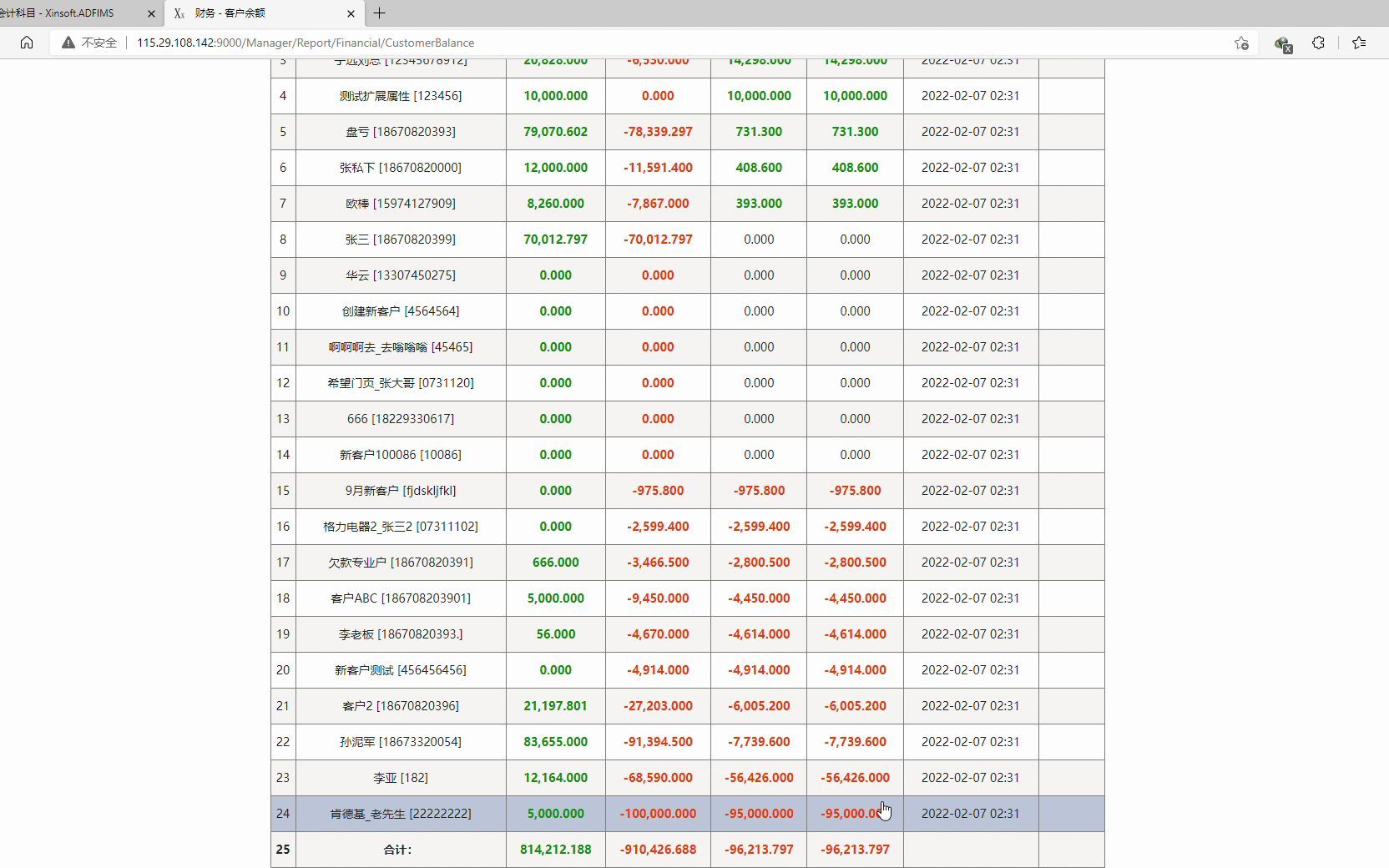Click the not-secure warning icon
Screen dimensions: 1389x868
pyautogui.click(x=68, y=43)
